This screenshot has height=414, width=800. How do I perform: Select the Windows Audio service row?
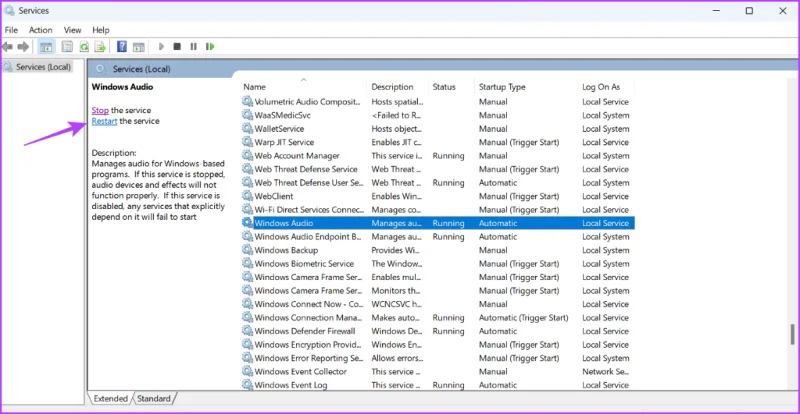tap(438, 223)
